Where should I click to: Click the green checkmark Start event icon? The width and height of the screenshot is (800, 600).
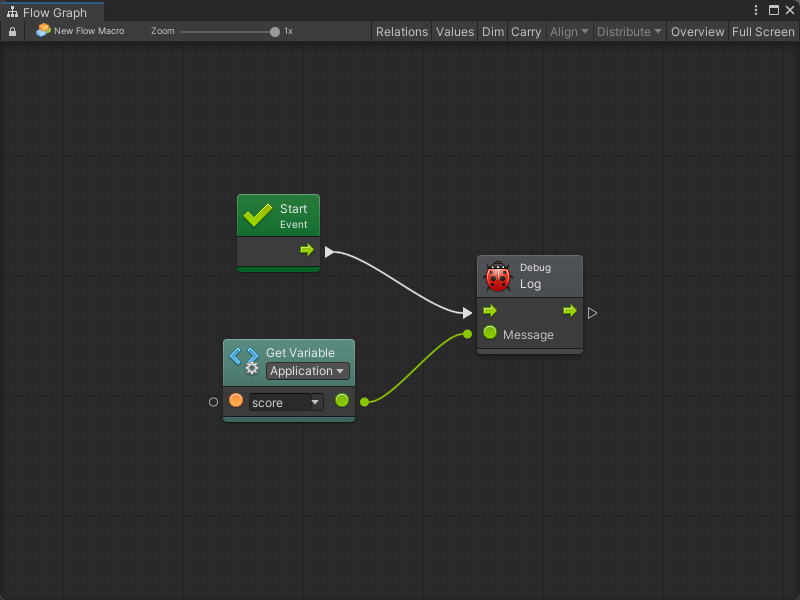point(258,215)
